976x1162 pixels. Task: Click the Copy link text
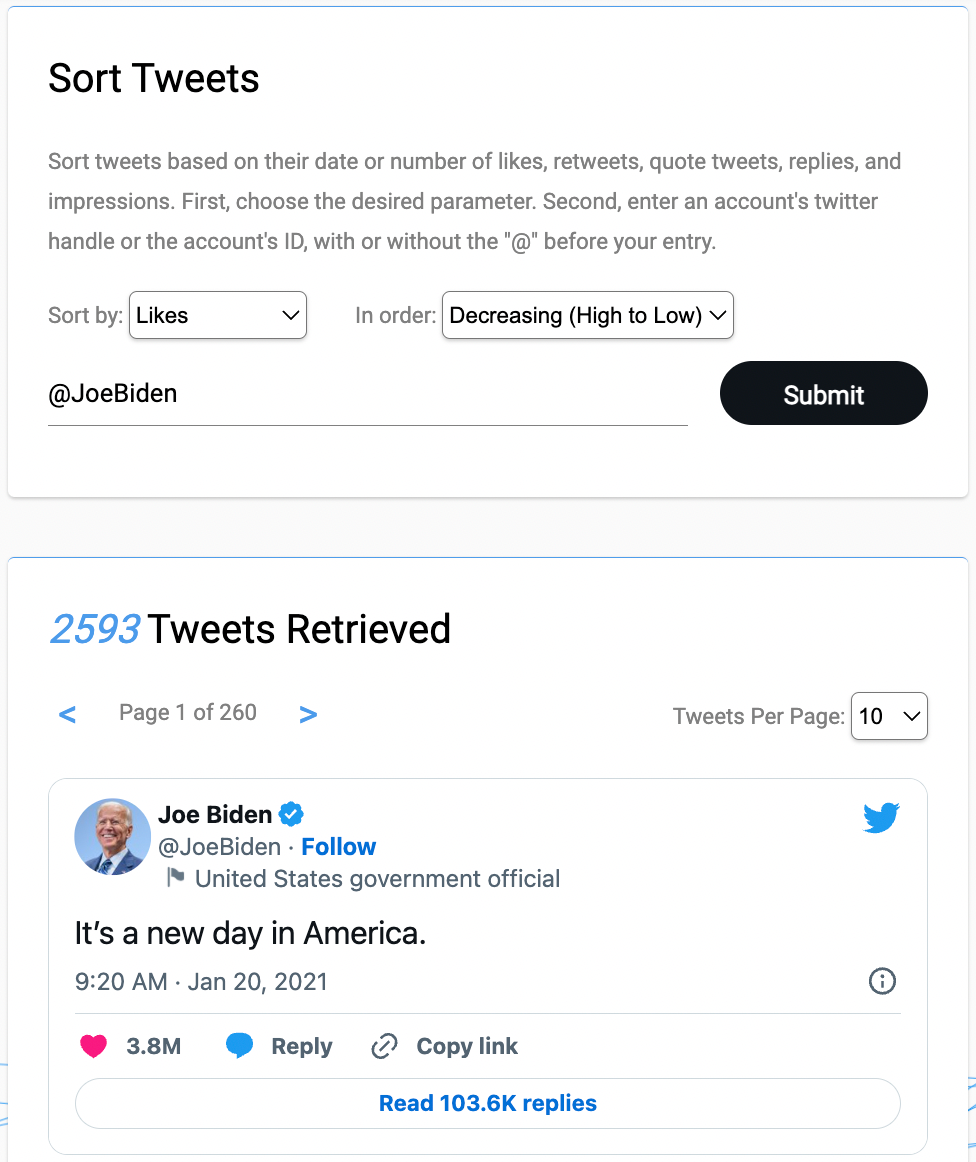467,1047
